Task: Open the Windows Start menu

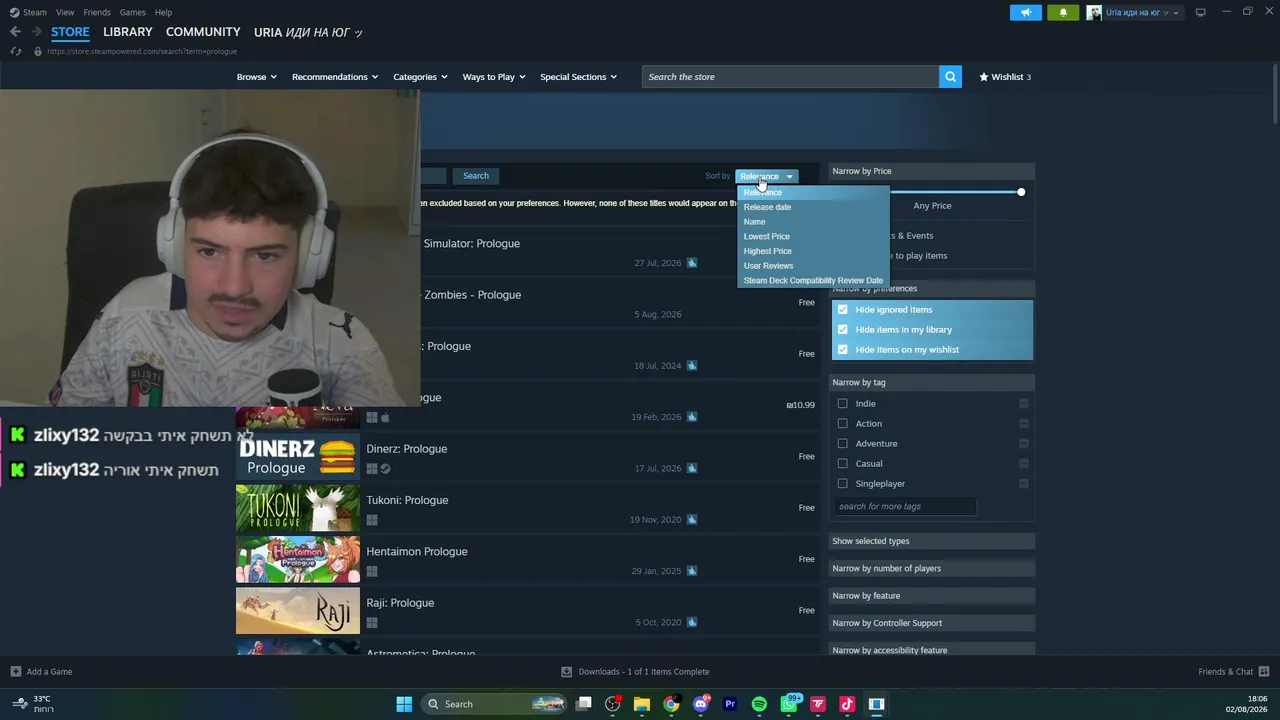Action: [x=404, y=704]
